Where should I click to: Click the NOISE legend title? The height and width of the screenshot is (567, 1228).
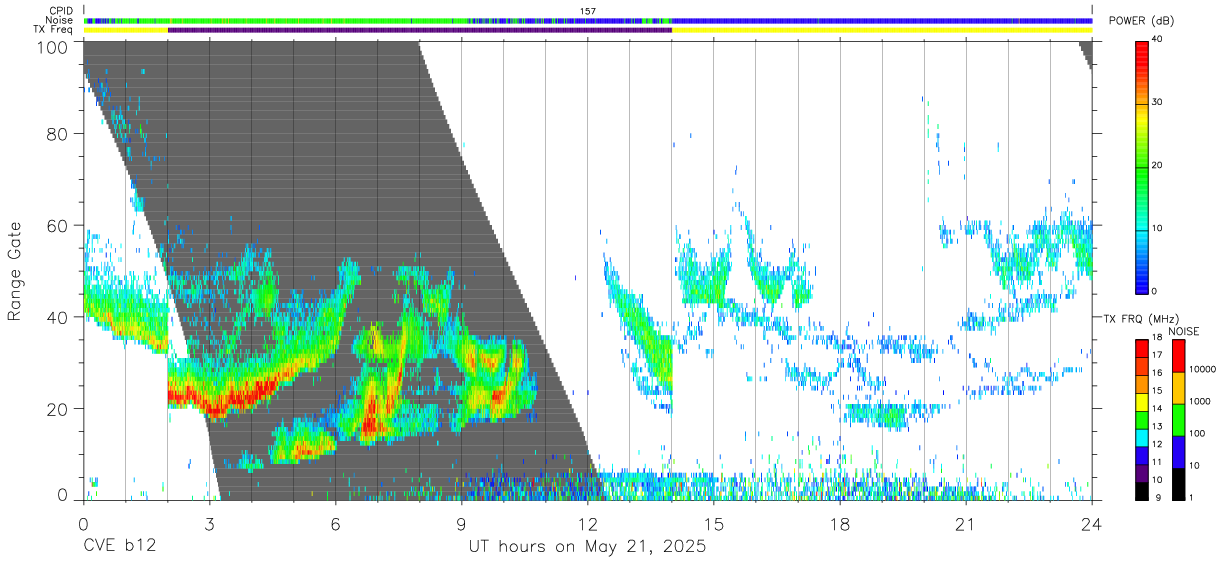pyautogui.click(x=1184, y=330)
